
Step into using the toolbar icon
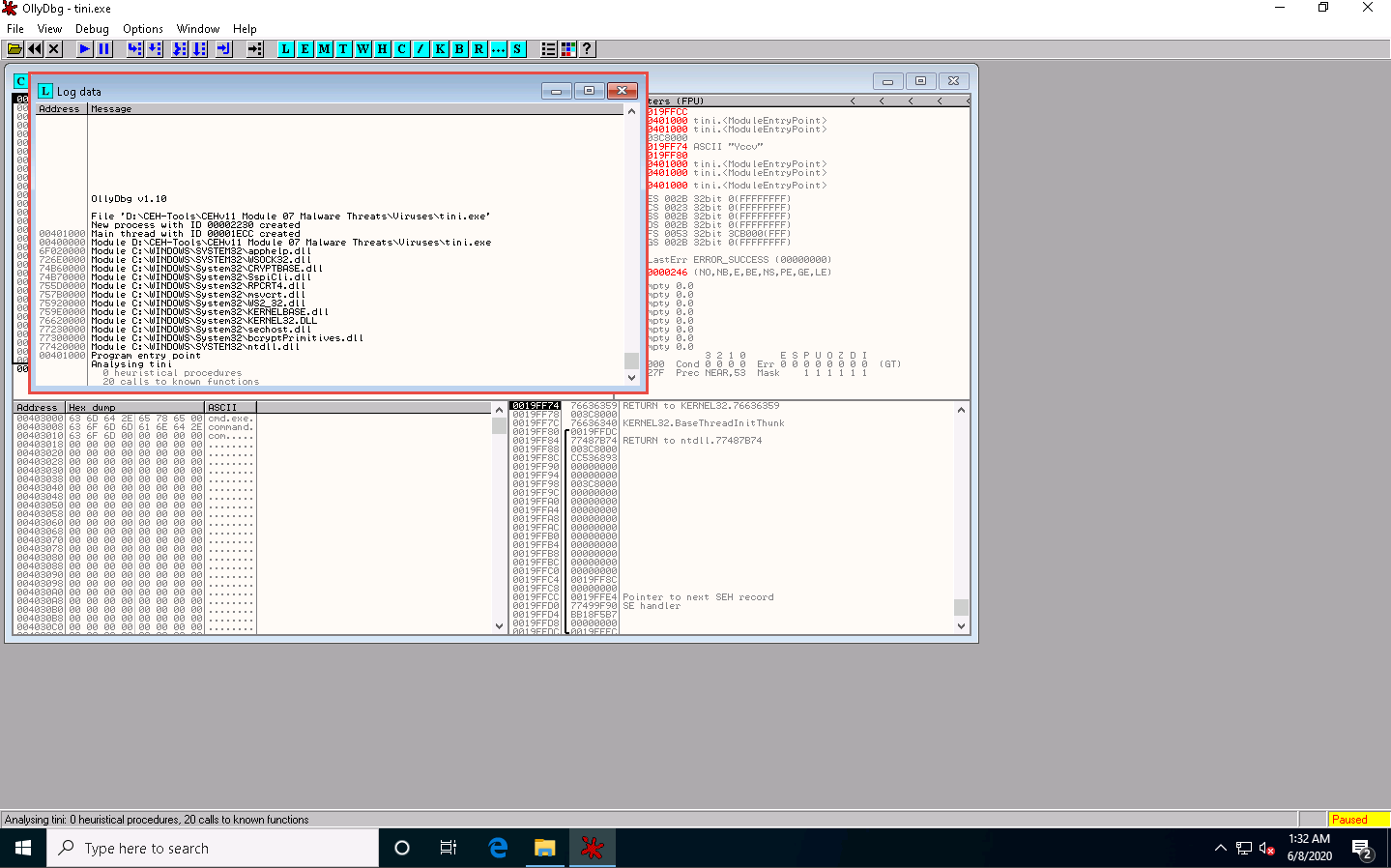pos(134,48)
